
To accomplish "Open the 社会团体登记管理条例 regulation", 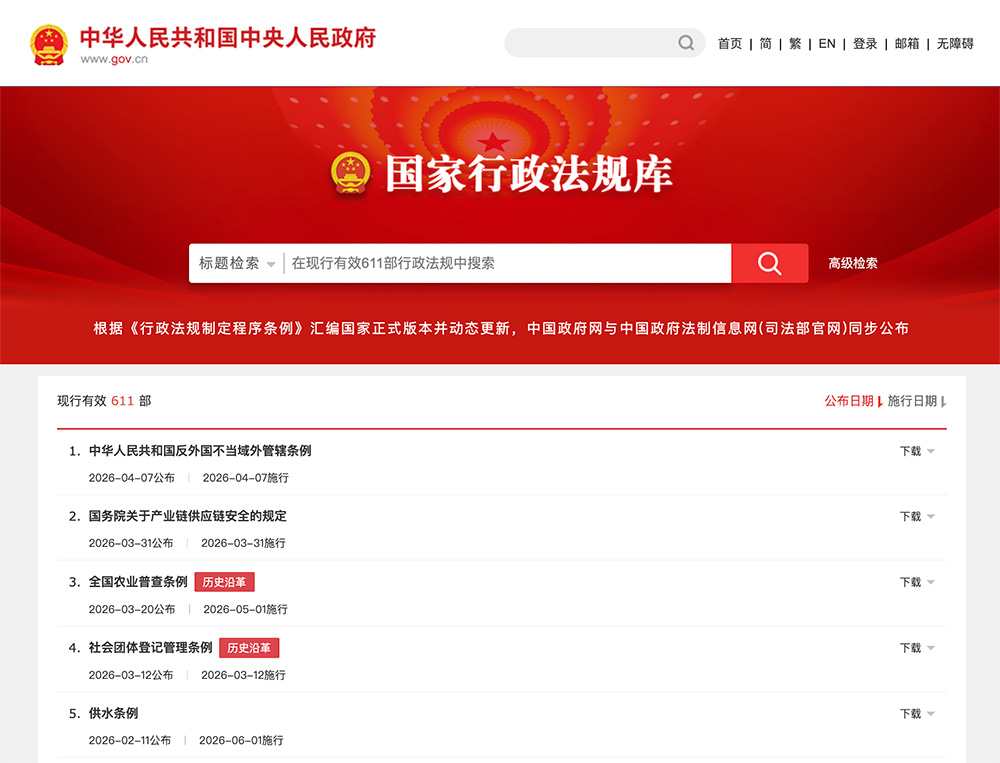I will coord(150,648).
